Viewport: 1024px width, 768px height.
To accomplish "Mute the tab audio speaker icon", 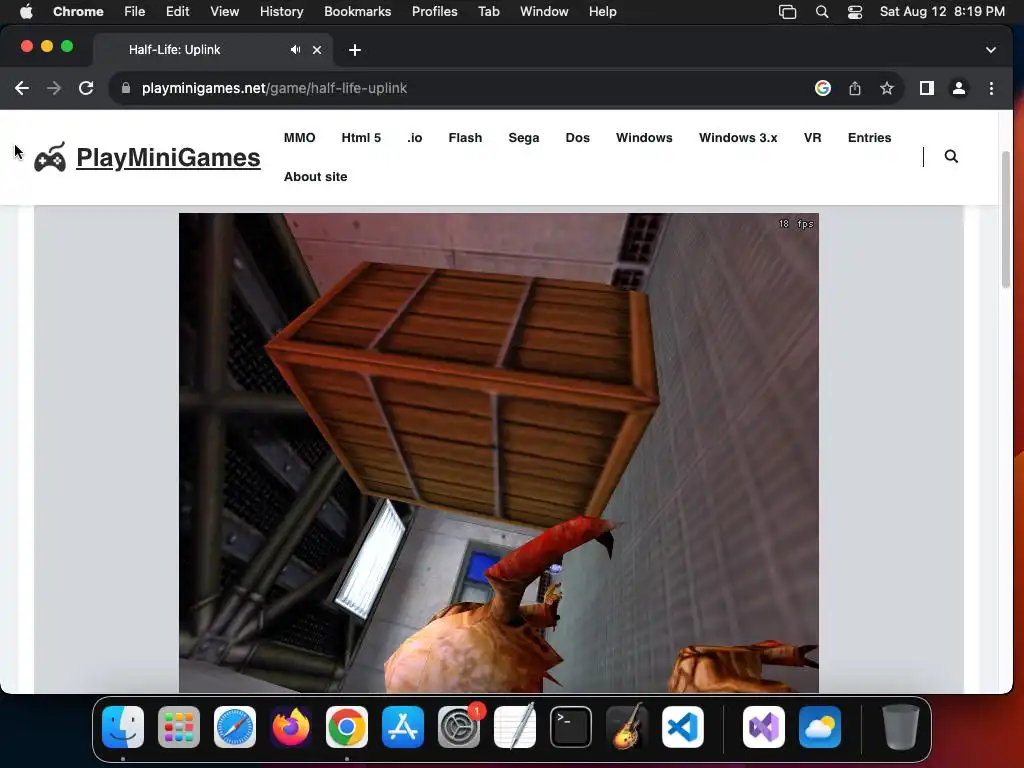I will click(x=295, y=50).
